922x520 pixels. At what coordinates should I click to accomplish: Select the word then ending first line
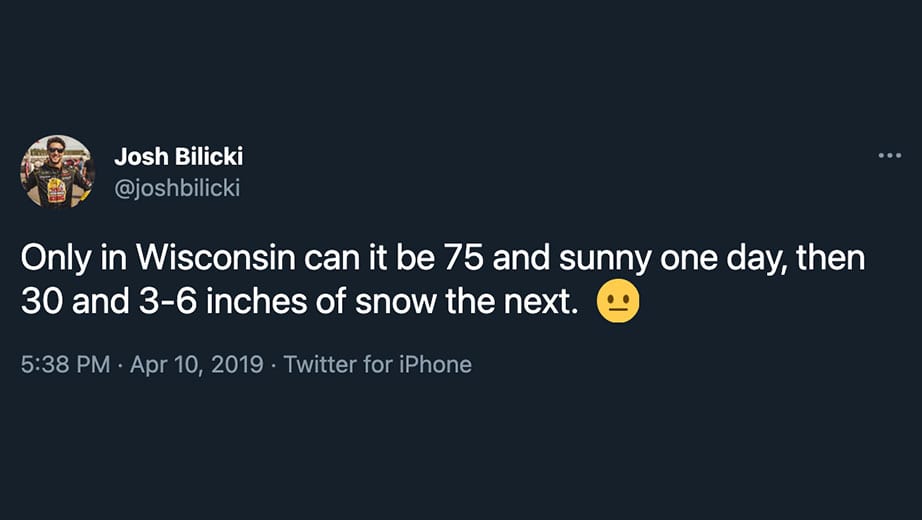pyautogui.click(x=830, y=258)
